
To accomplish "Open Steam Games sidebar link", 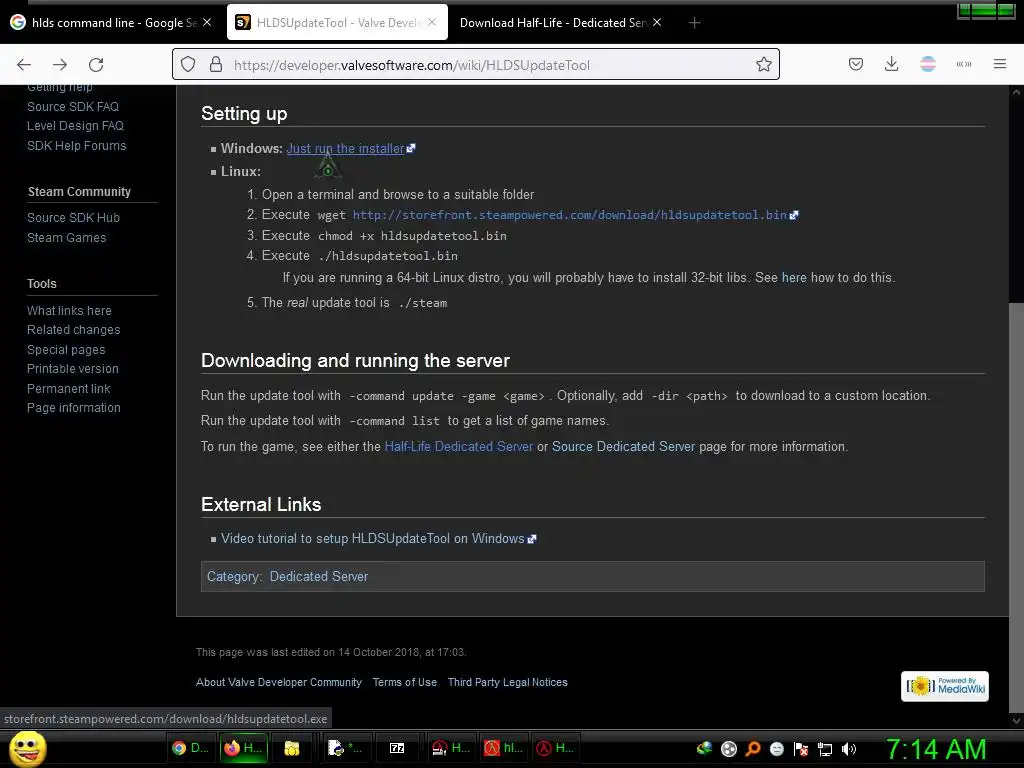I will point(66,238).
